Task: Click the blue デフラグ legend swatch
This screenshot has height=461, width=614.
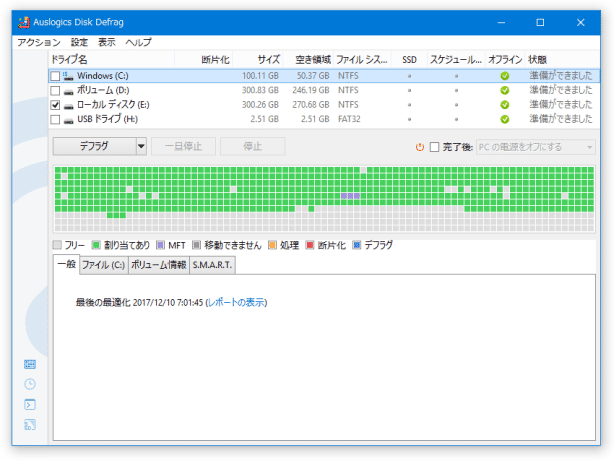Action: click(357, 245)
